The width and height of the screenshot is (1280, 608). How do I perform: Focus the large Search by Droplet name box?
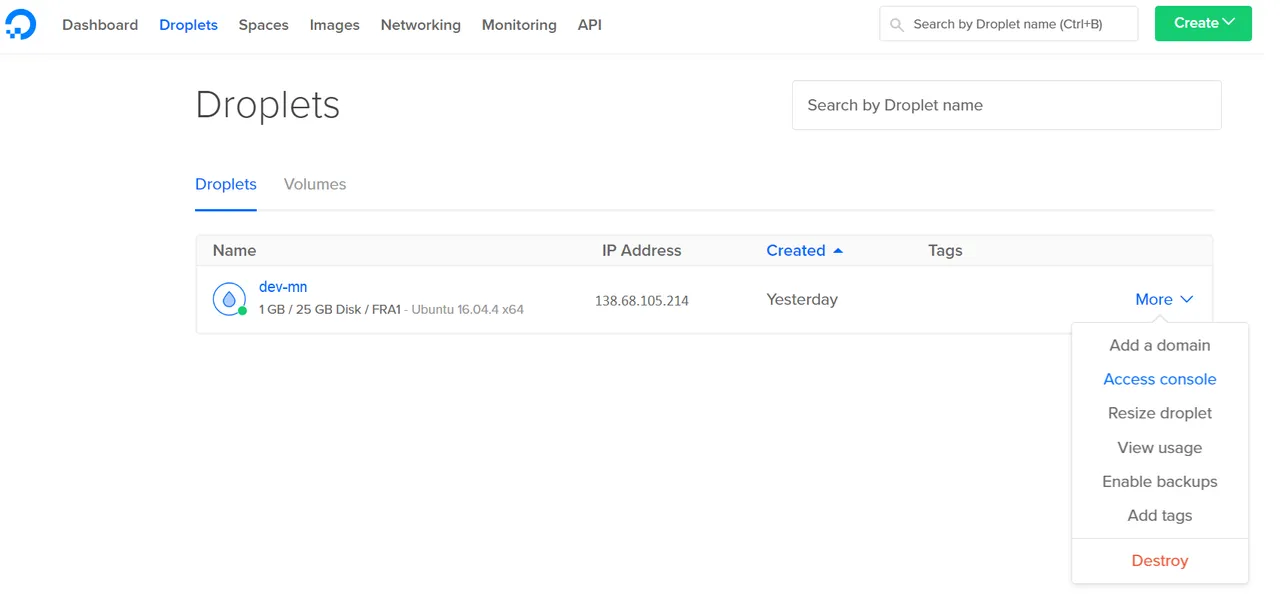tap(1007, 105)
